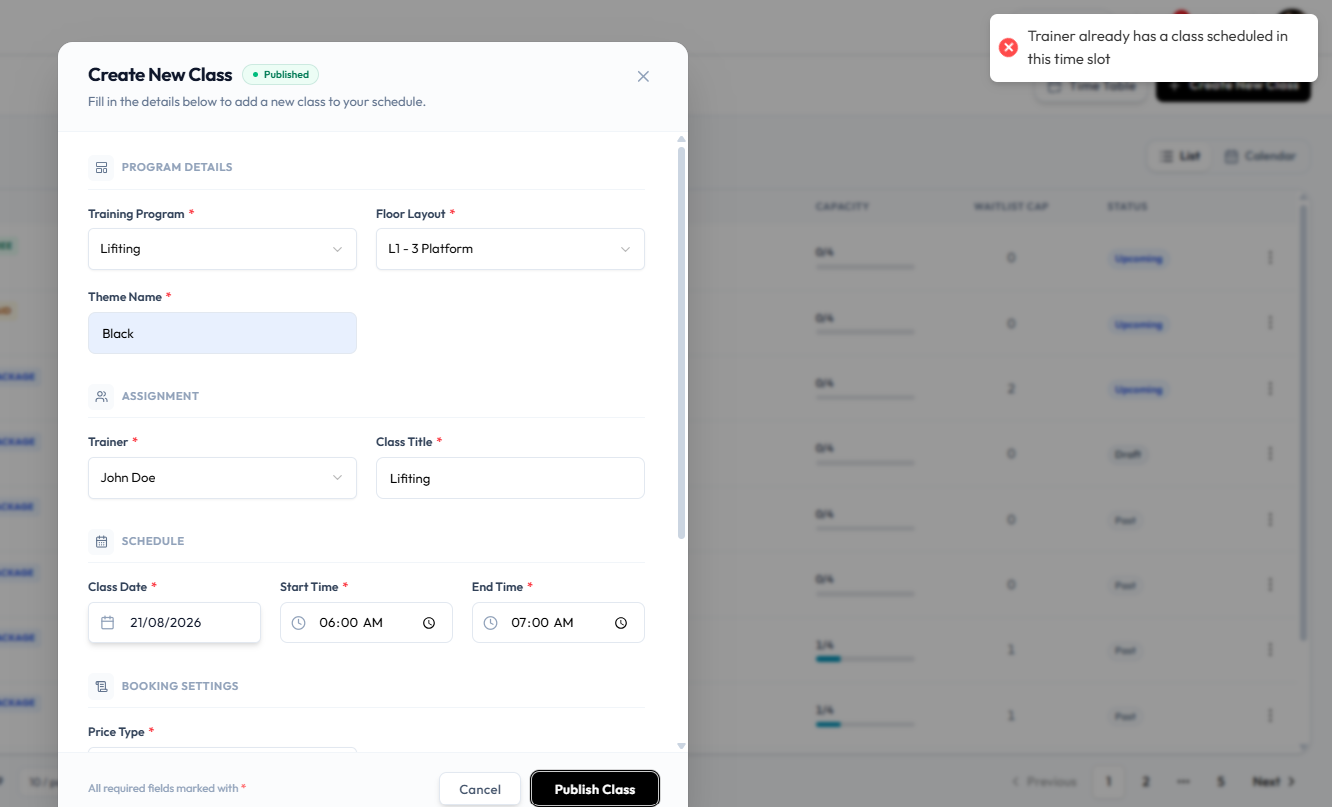This screenshot has width=1332, height=807.
Task: Click the Draft status badge
Action: coord(1127,454)
